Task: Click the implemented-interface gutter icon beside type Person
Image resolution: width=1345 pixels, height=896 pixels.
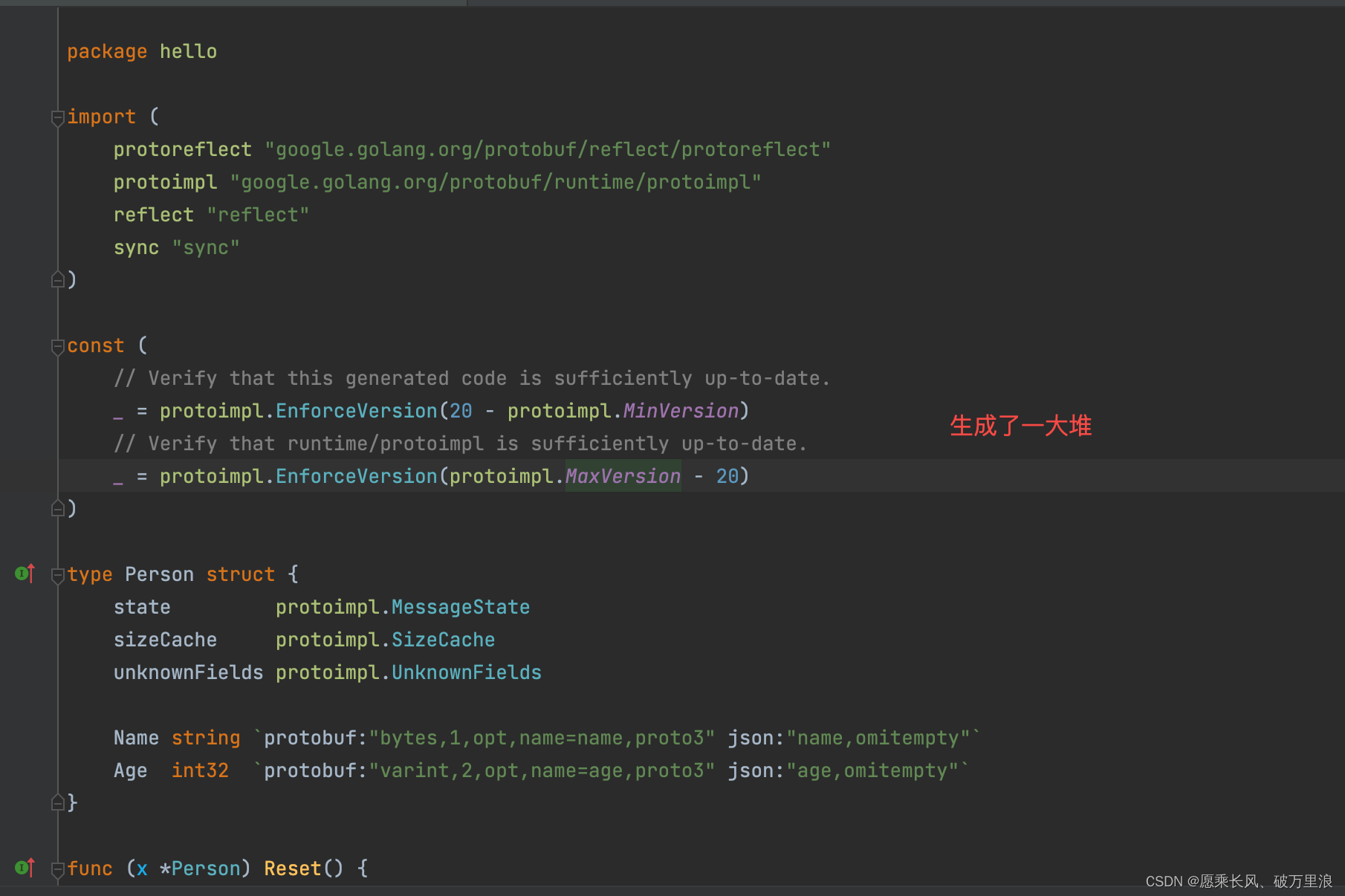Action: click(x=24, y=574)
